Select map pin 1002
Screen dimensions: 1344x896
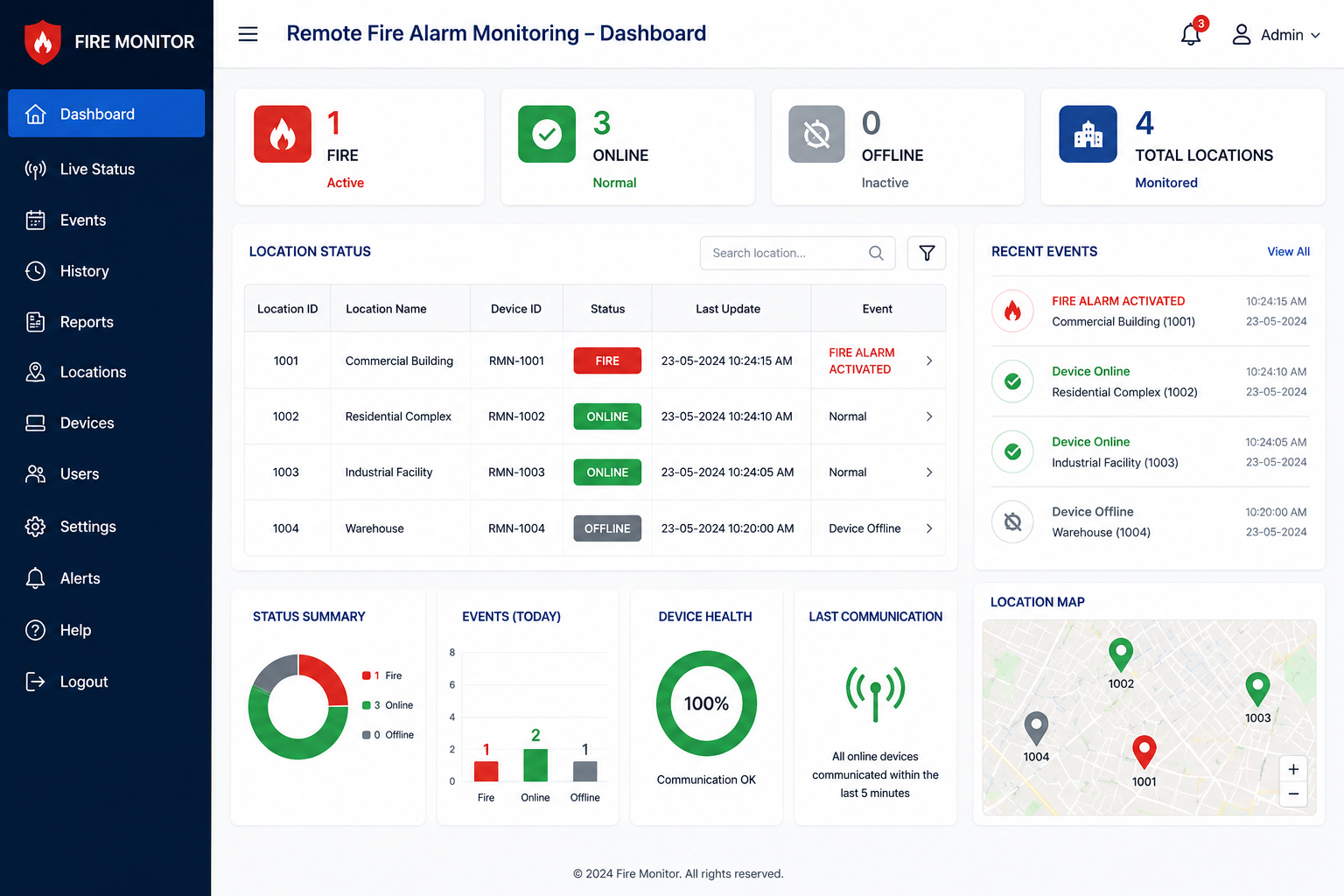click(x=1121, y=654)
